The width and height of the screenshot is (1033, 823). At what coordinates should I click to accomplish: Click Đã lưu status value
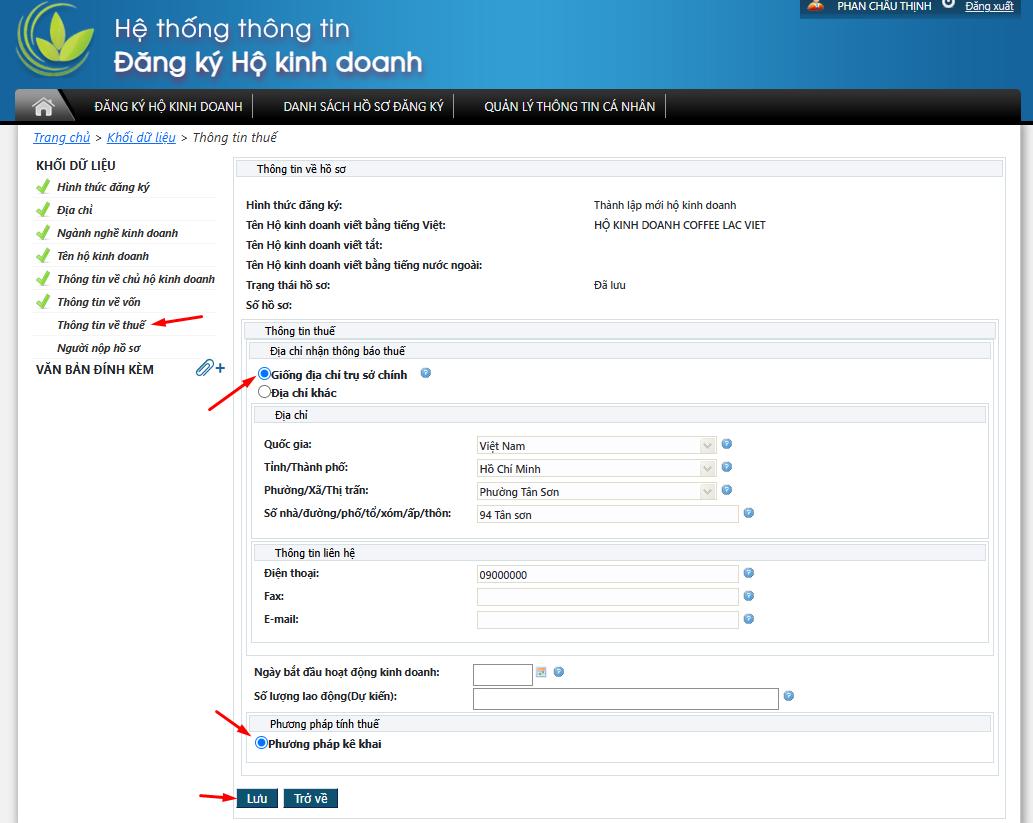(609, 285)
